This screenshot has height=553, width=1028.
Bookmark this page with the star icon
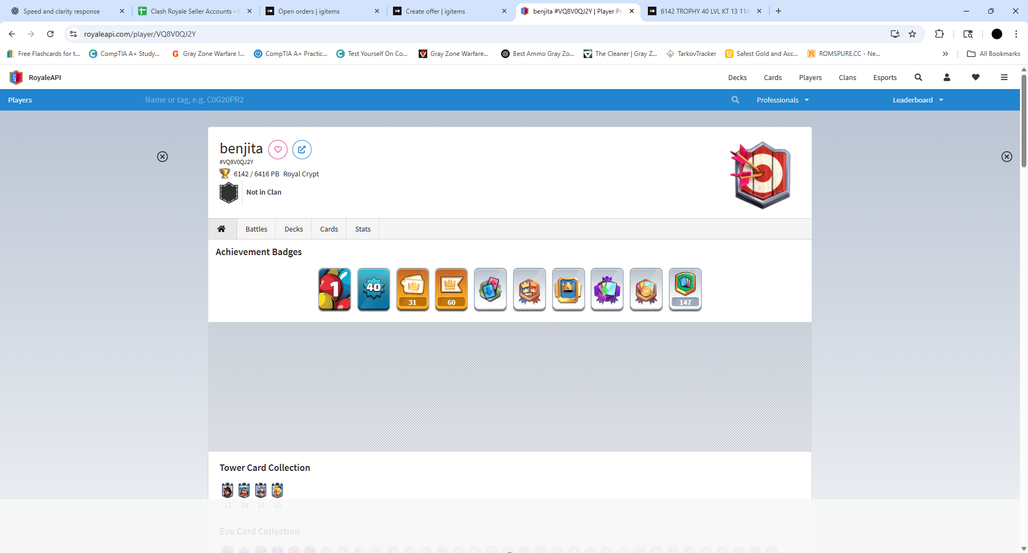(912, 34)
